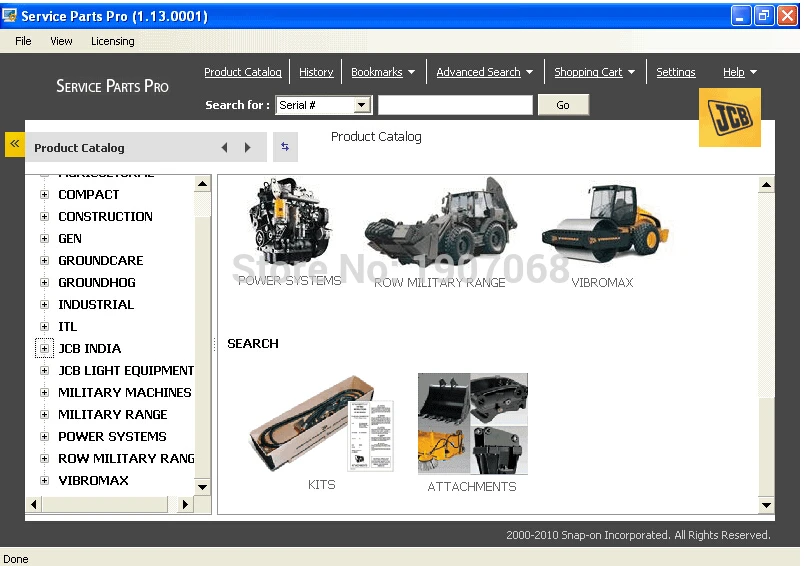Open the VIBROMAX roller thumbnail
The width and height of the screenshot is (804, 566).
(605, 223)
